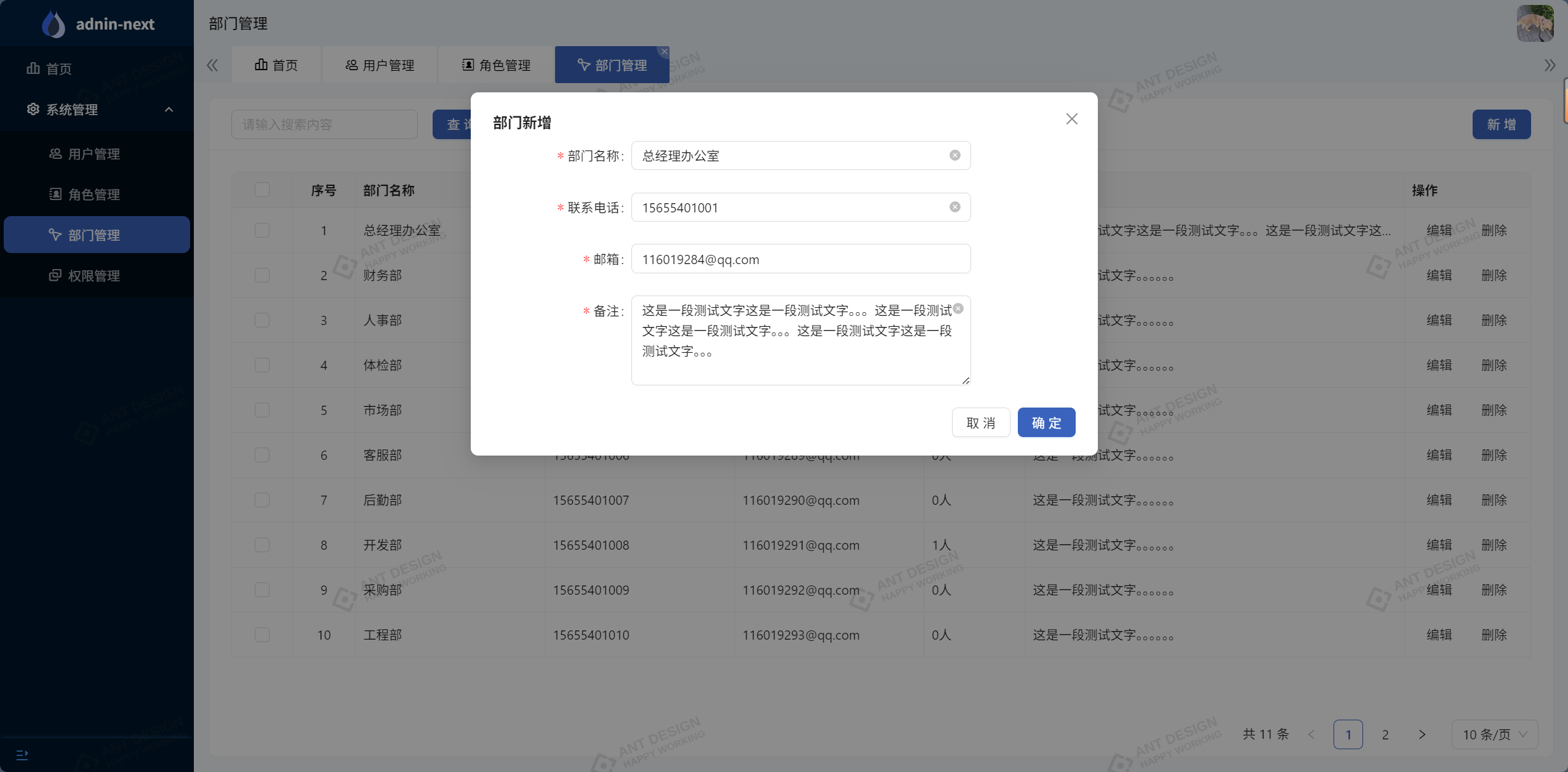The height and width of the screenshot is (772, 1568).
Task: Open 权限管理 in the sidebar
Action: tap(94, 276)
